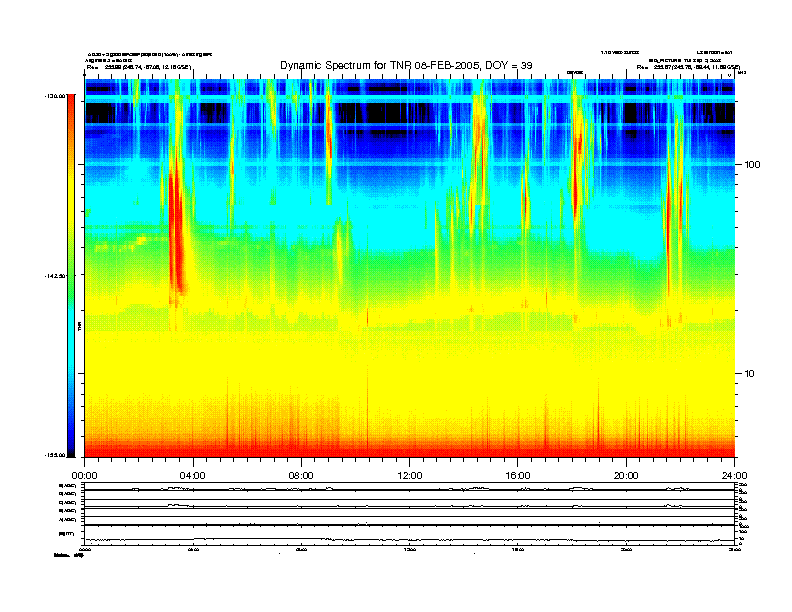Screen dimensions: 792x612
Task: Click the 100 frequency axis label
Action: (x=752, y=165)
